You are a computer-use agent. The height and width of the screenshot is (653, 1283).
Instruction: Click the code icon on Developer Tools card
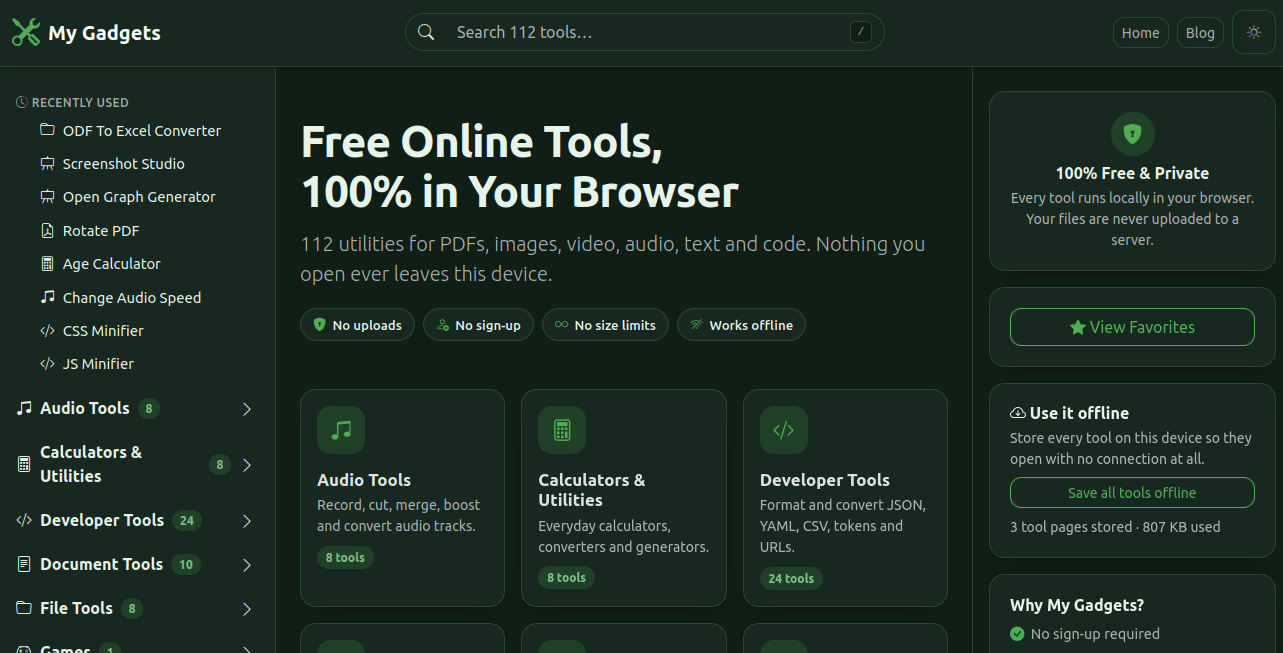click(784, 430)
